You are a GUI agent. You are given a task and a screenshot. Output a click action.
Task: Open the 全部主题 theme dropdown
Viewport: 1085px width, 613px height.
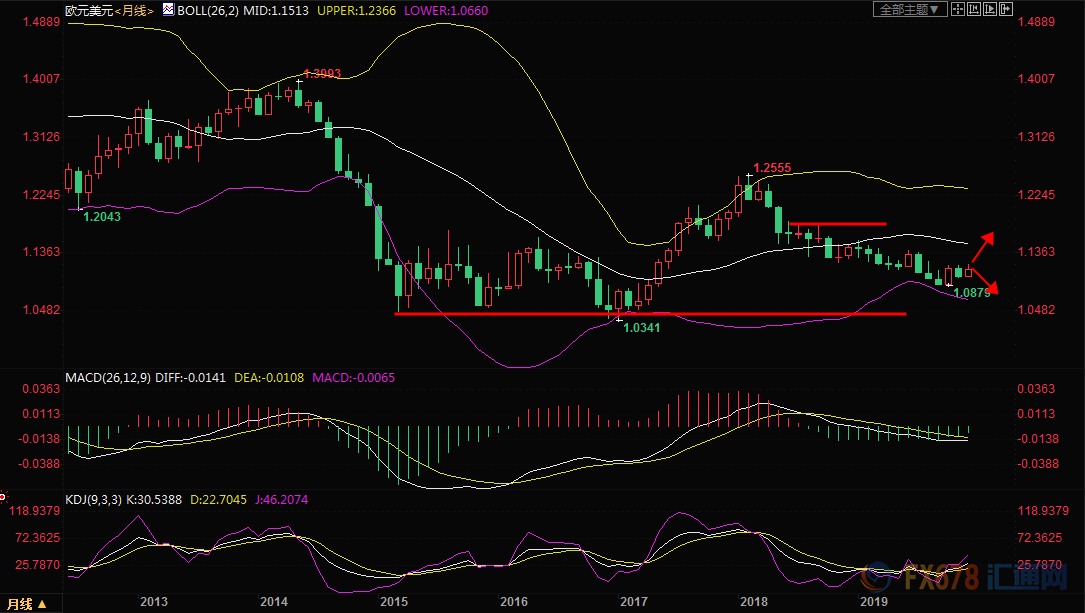910,9
